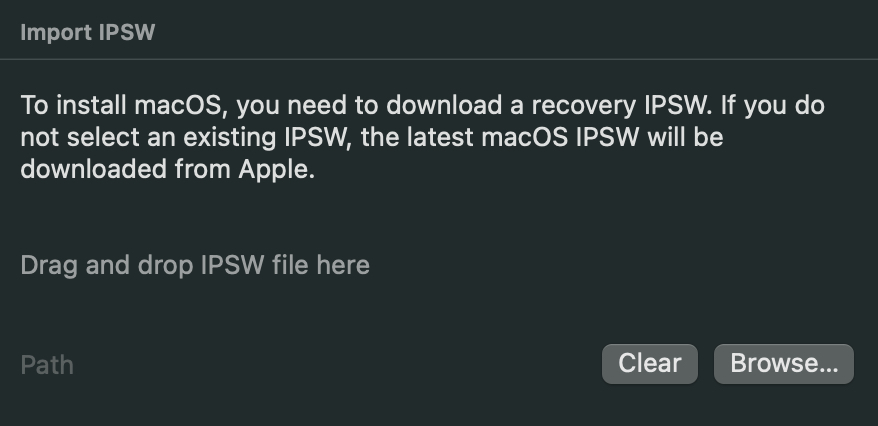Click the Clear button
The height and width of the screenshot is (426, 878).
[x=650, y=364]
